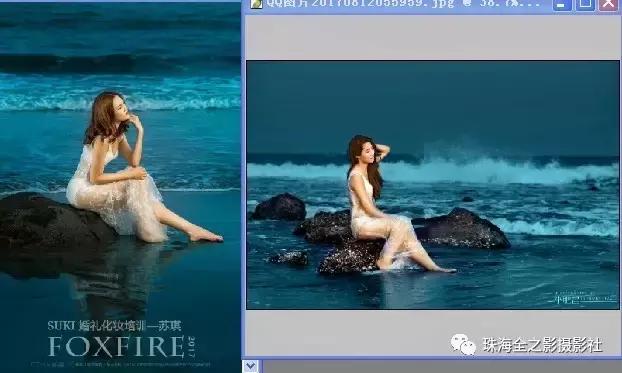This screenshot has width=622, height=373.
Task: Click the SUKI 婚礼化妆培训 caption text
Action: pos(114,326)
